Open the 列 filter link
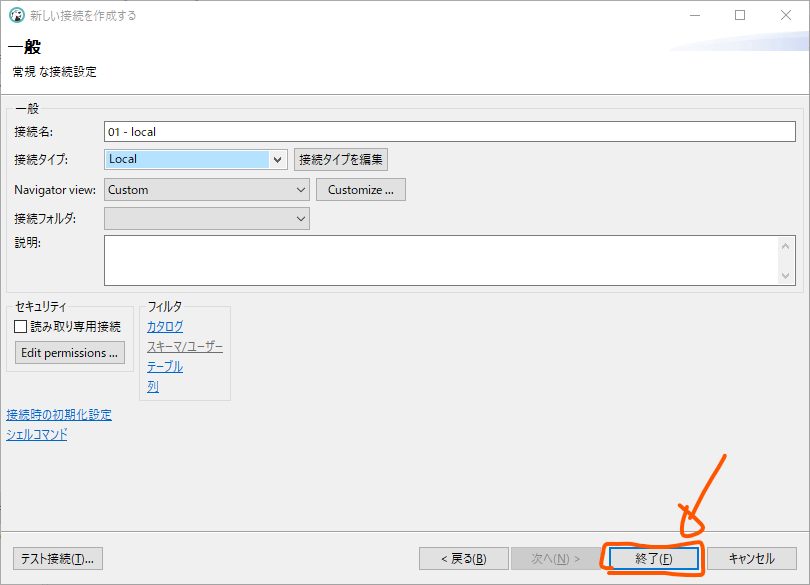This screenshot has width=810, height=585. [153, 387]
